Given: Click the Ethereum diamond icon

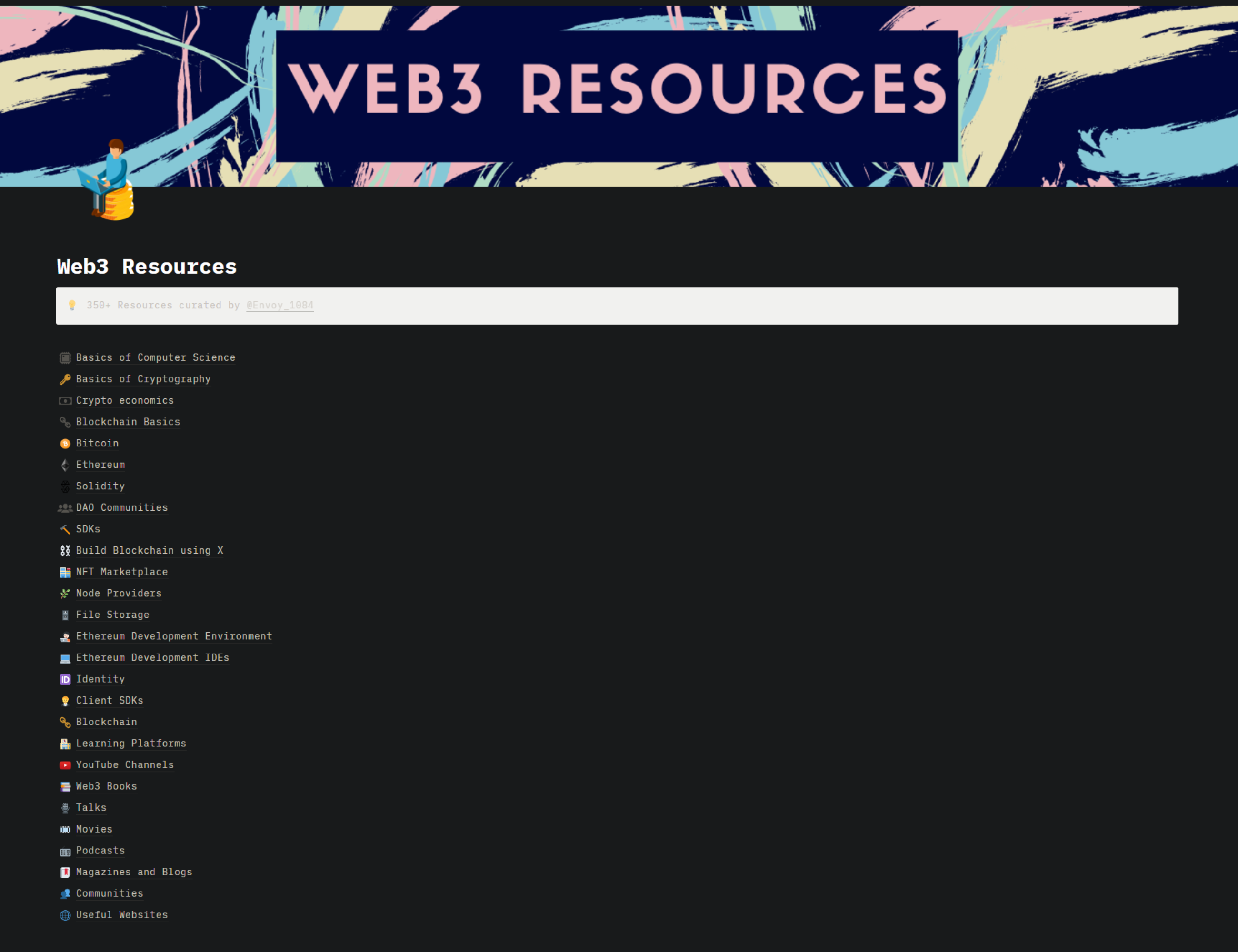Looking at the screenshot, I should pos(65,465).
